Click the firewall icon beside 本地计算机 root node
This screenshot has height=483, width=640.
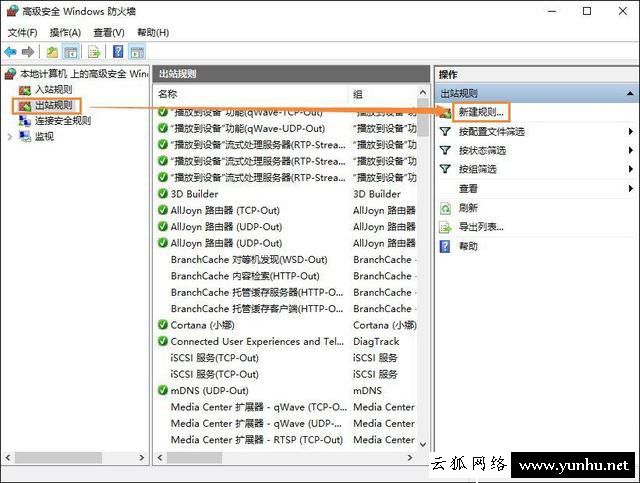click(10, 74)
